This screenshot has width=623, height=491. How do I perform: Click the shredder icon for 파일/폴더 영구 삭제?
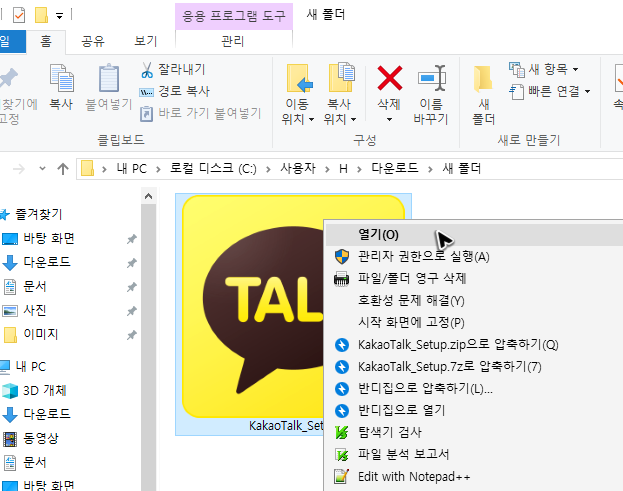coord(341,278)
